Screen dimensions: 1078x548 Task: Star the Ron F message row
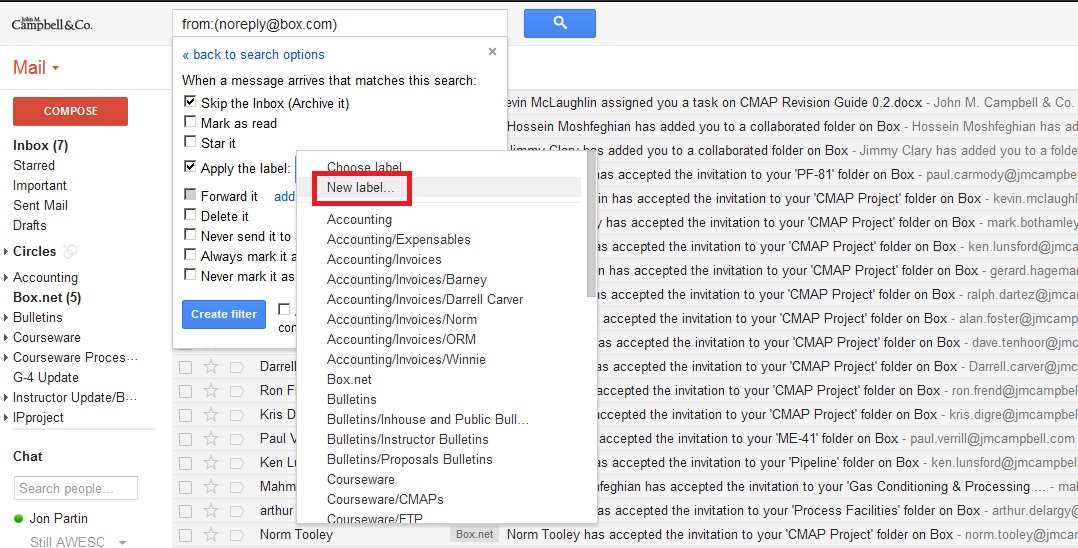[211, 391]
